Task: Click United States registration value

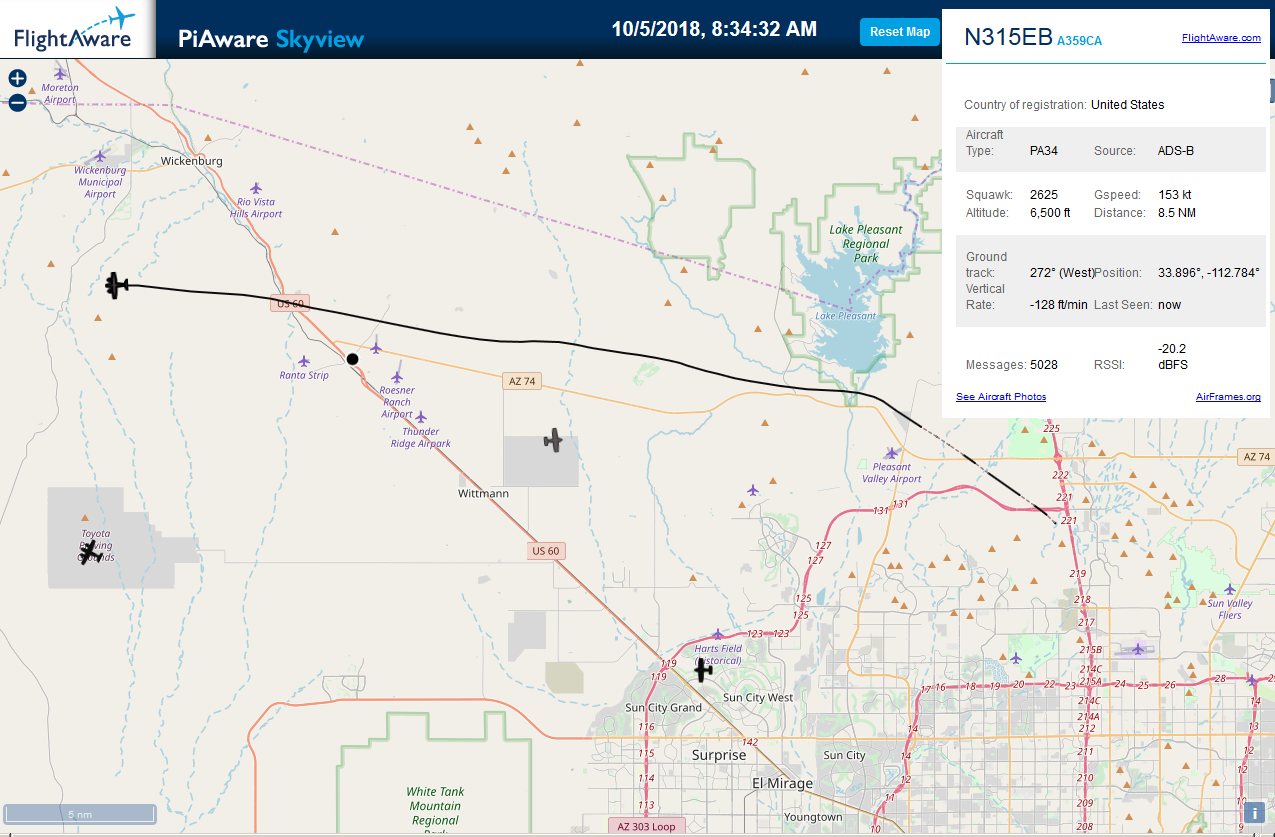Action: 1128,104
